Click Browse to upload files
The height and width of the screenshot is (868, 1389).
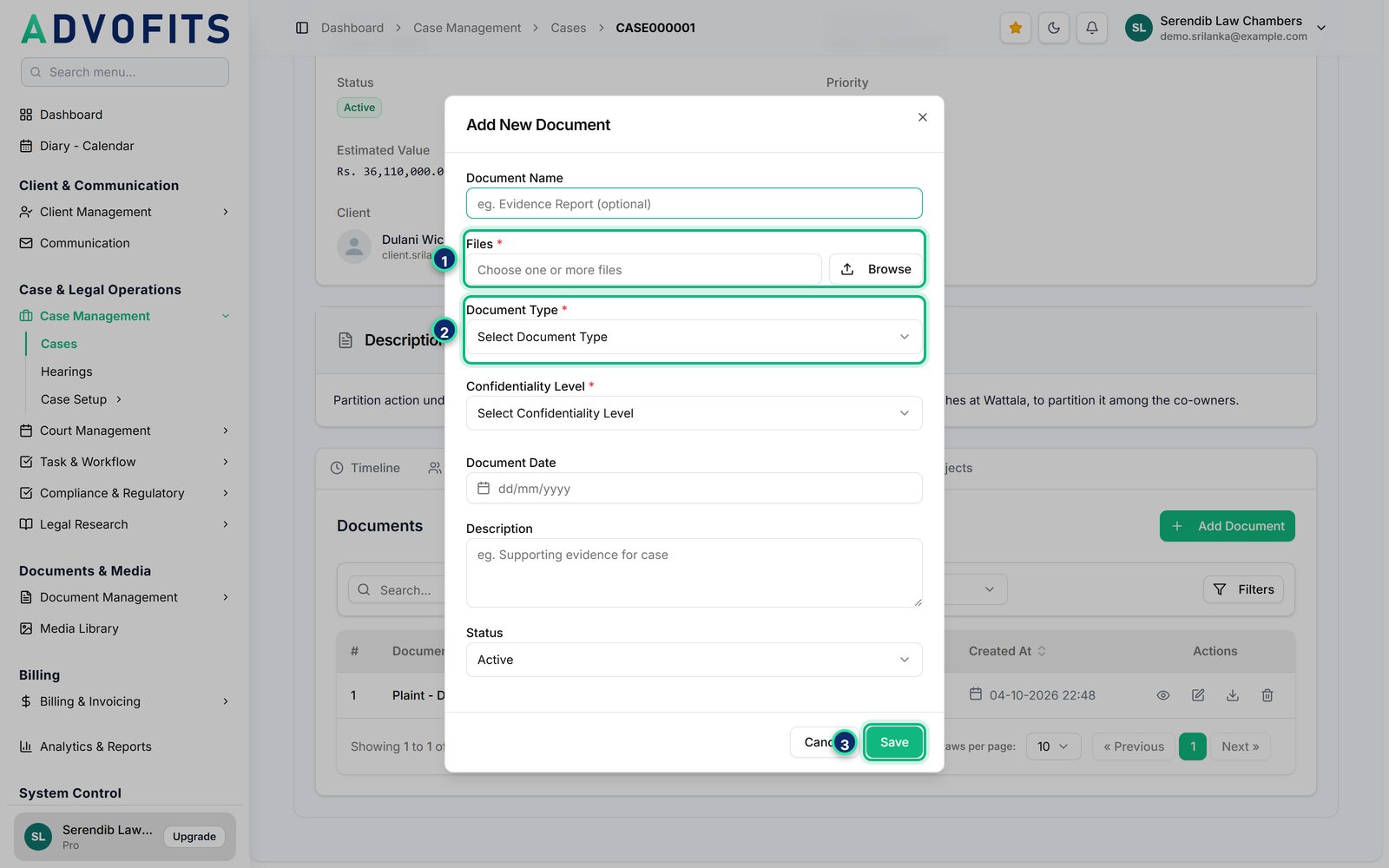point(876,269)
